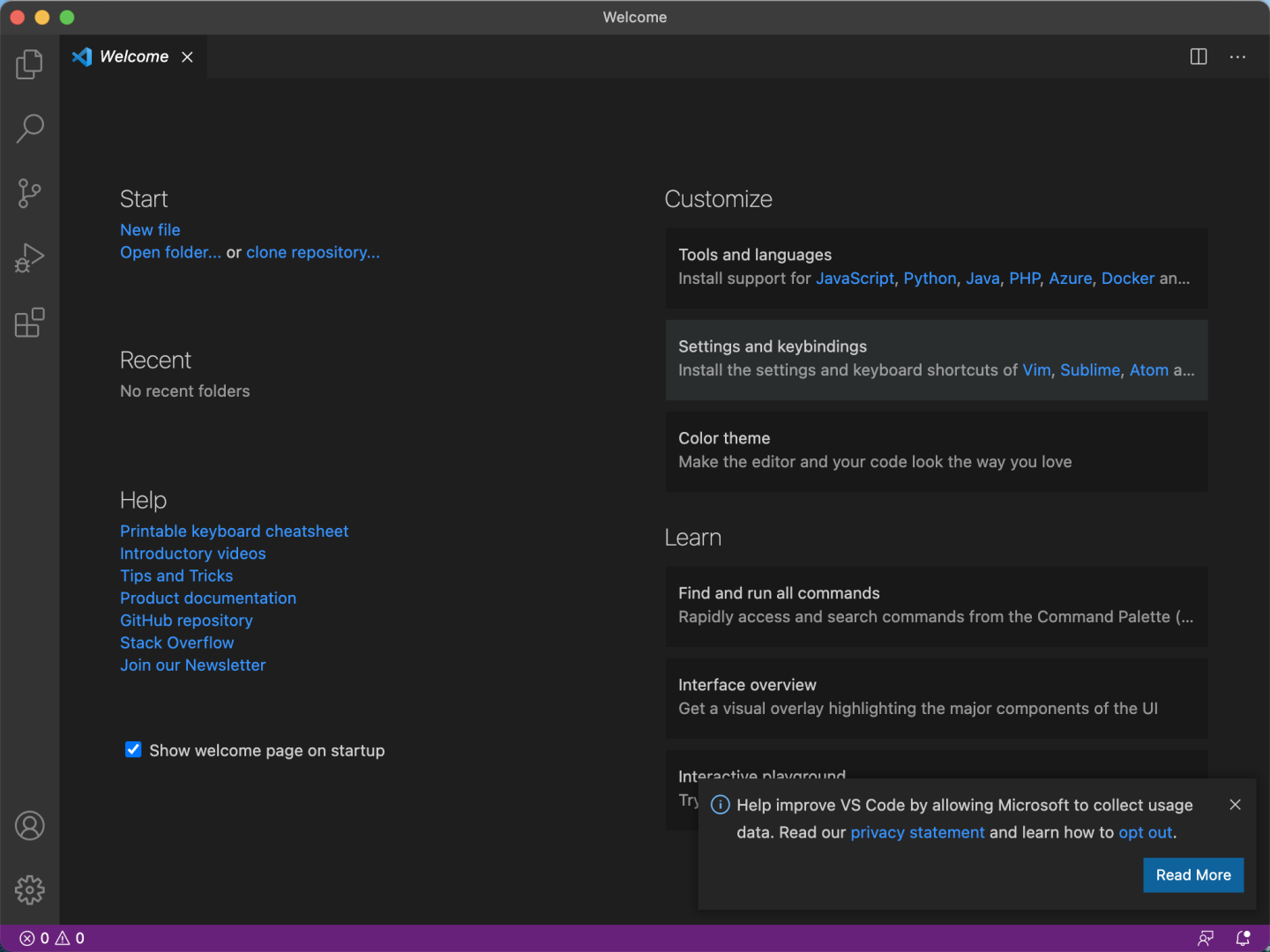Open Printable keyboard cheatsheet
Image resolution: width=1270 pixels, height=952 pixels.
pyautogui.click(x=235, y=532)
